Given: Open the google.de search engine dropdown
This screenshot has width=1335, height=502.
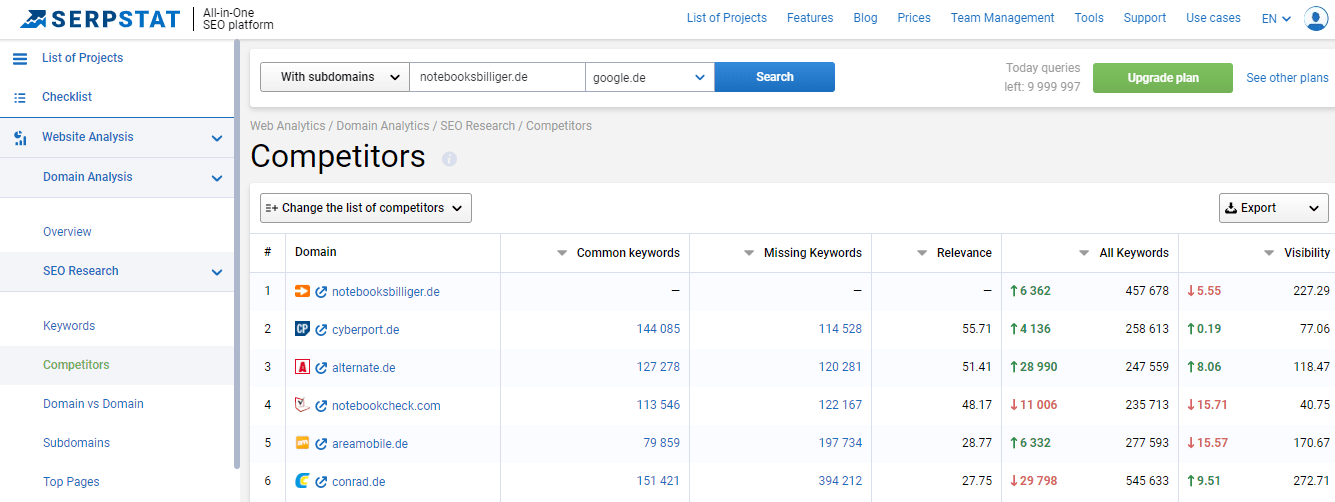Looking at the screenshot, I should (650, 77).
